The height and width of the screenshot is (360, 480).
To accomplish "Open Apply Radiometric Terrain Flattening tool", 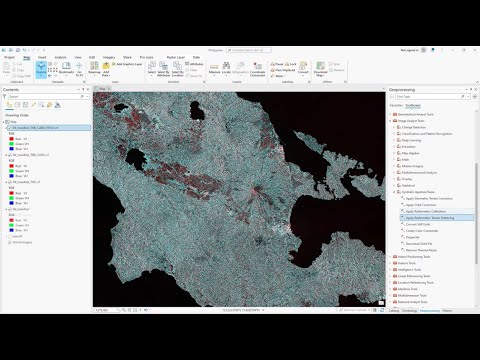I will [x=437, y=218].
